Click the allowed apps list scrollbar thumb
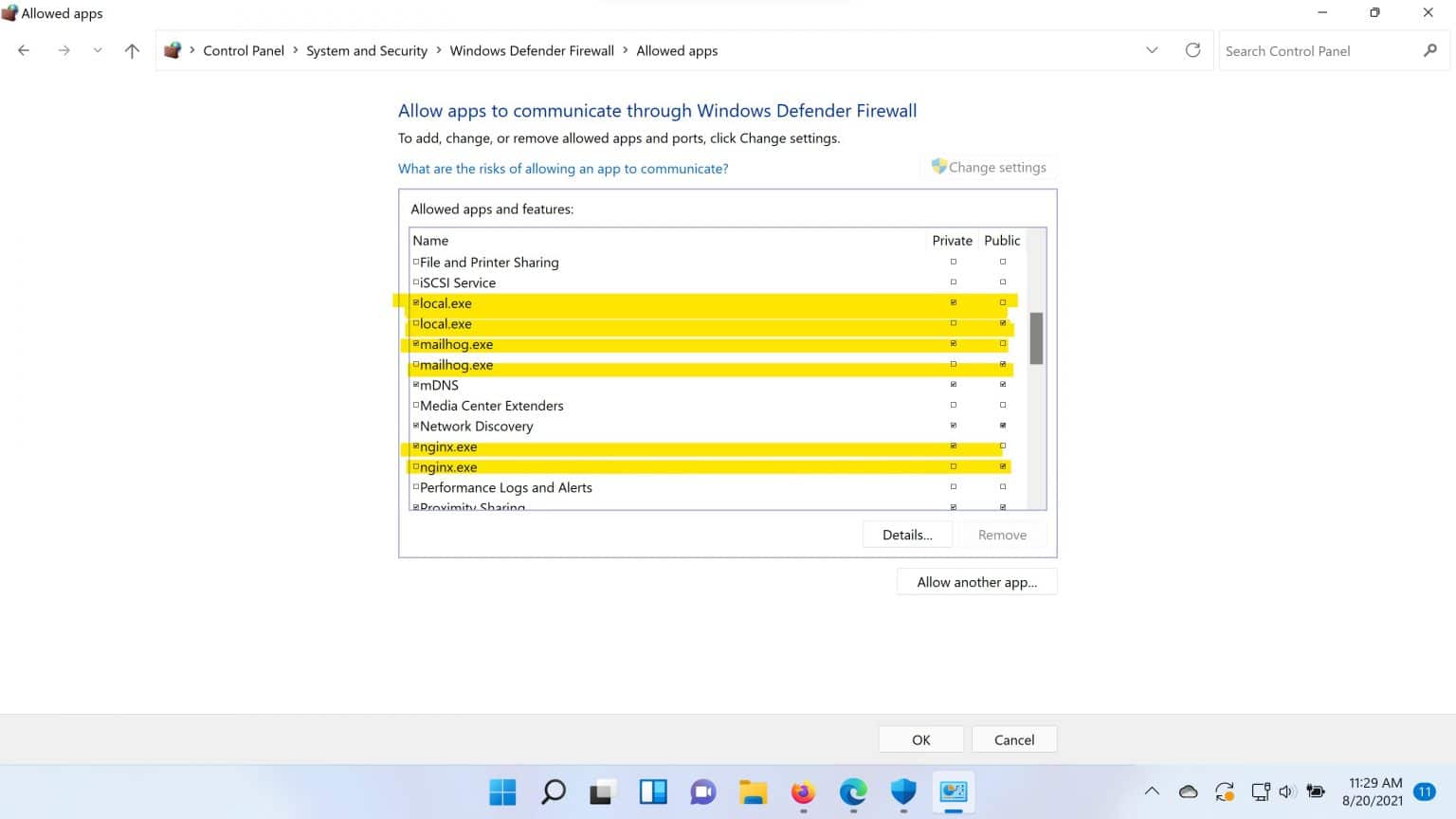Image resolution: width=1456 pixels, height=819 pixels. 1036,338
